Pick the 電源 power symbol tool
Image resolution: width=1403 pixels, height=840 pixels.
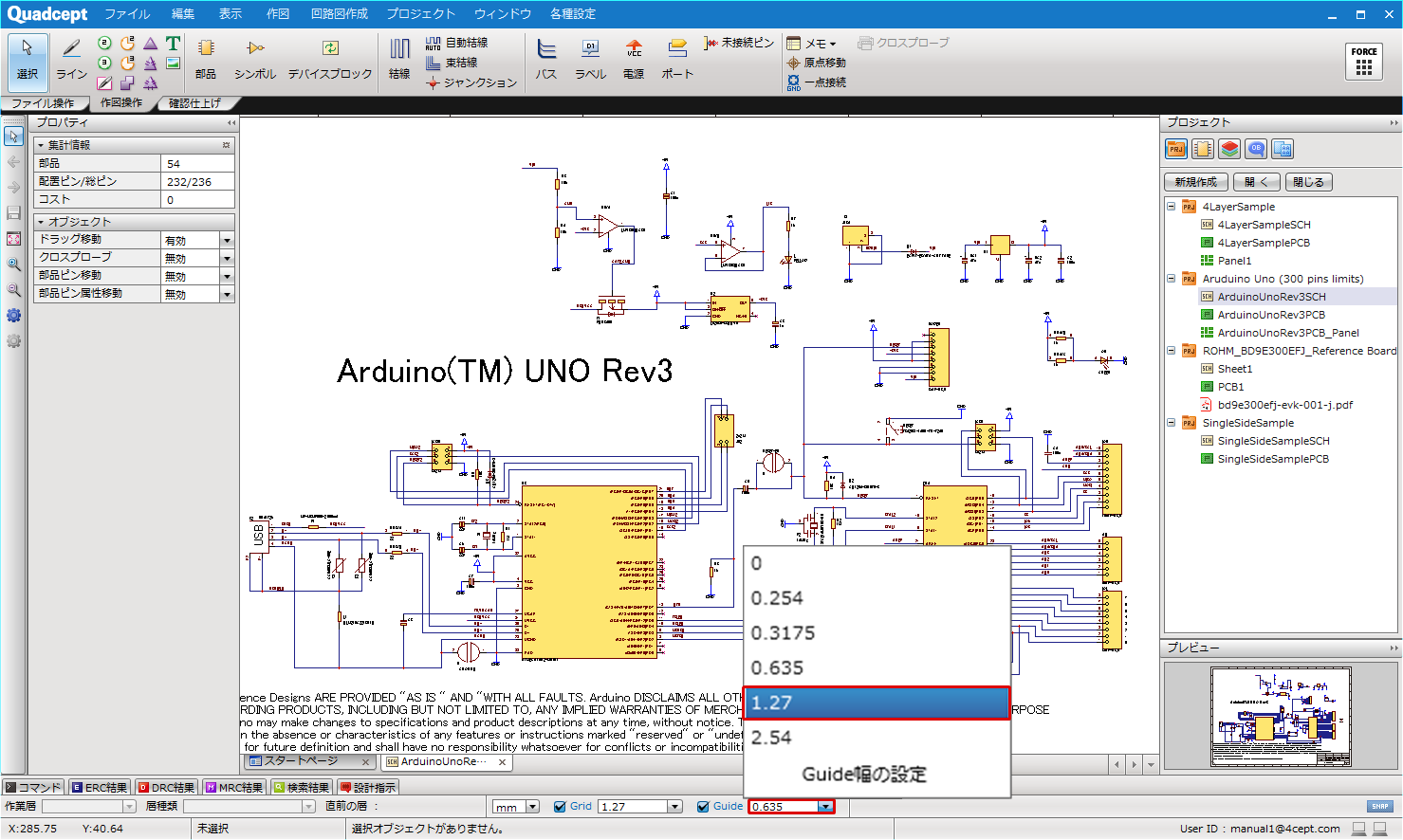pyautogui.click(x=634, y=59)
